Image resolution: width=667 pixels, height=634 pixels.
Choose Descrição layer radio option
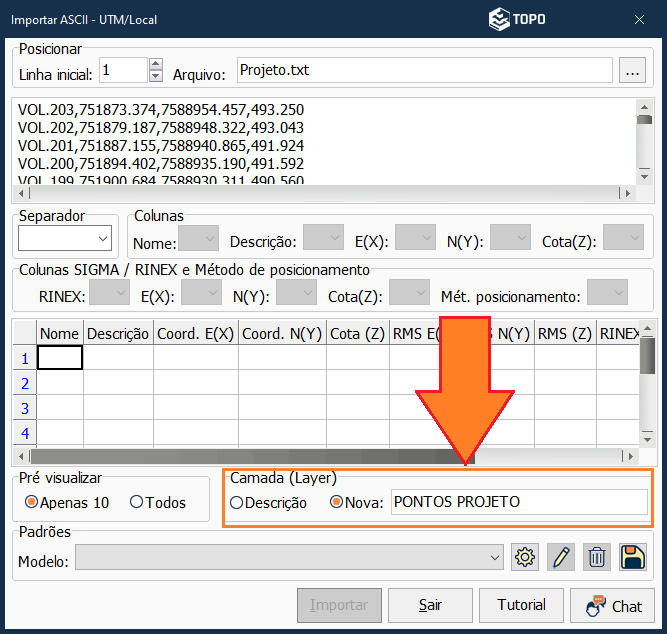click(237, 502)
